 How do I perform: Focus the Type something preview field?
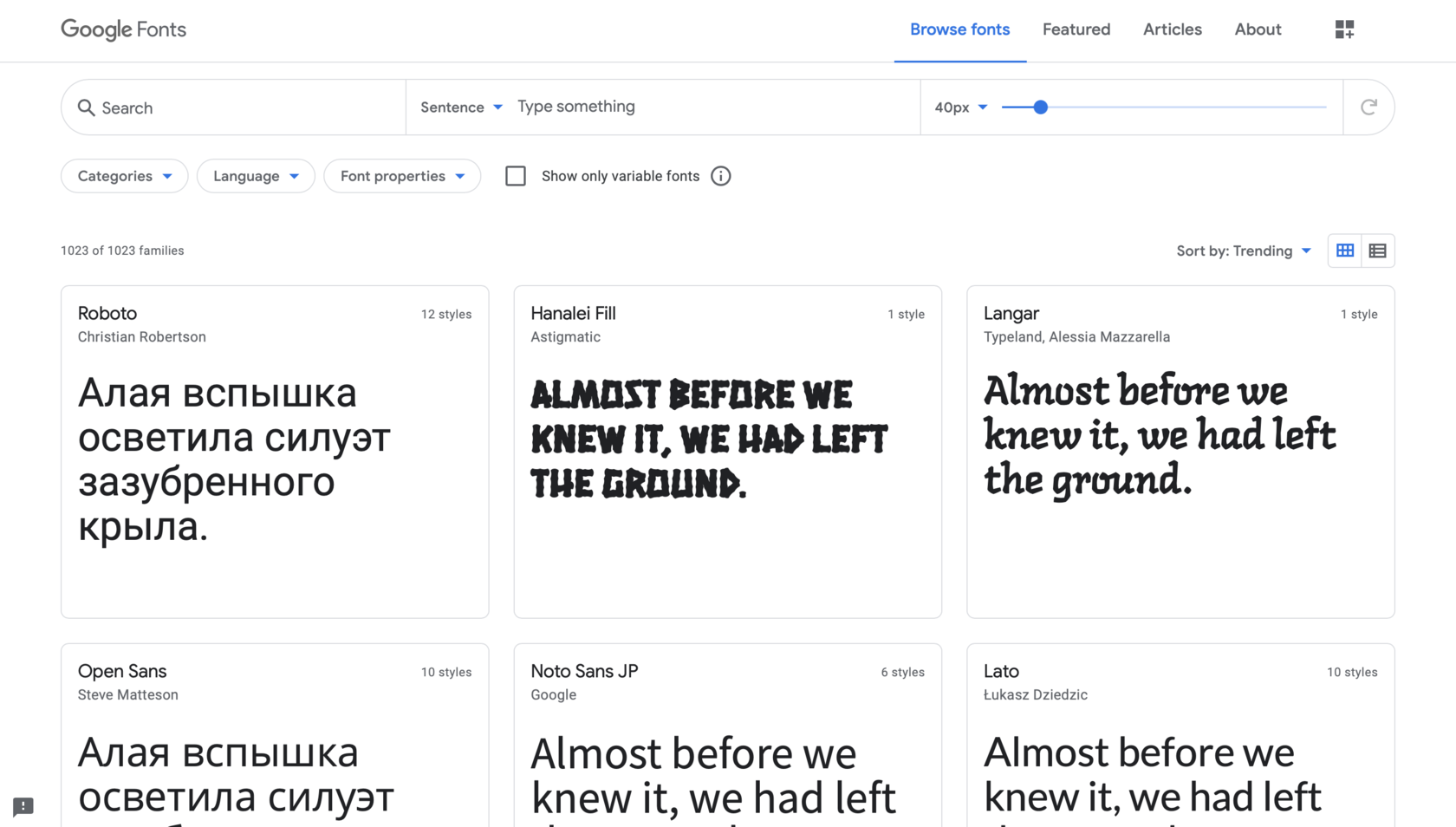[711, 107]
